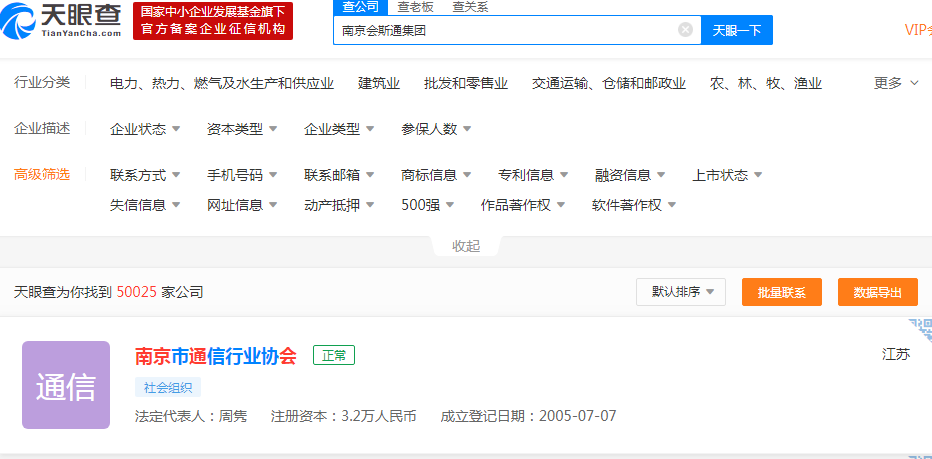
Task: Open legal representative 周隽
Action: pyautogui.click(x=233, y=416)
